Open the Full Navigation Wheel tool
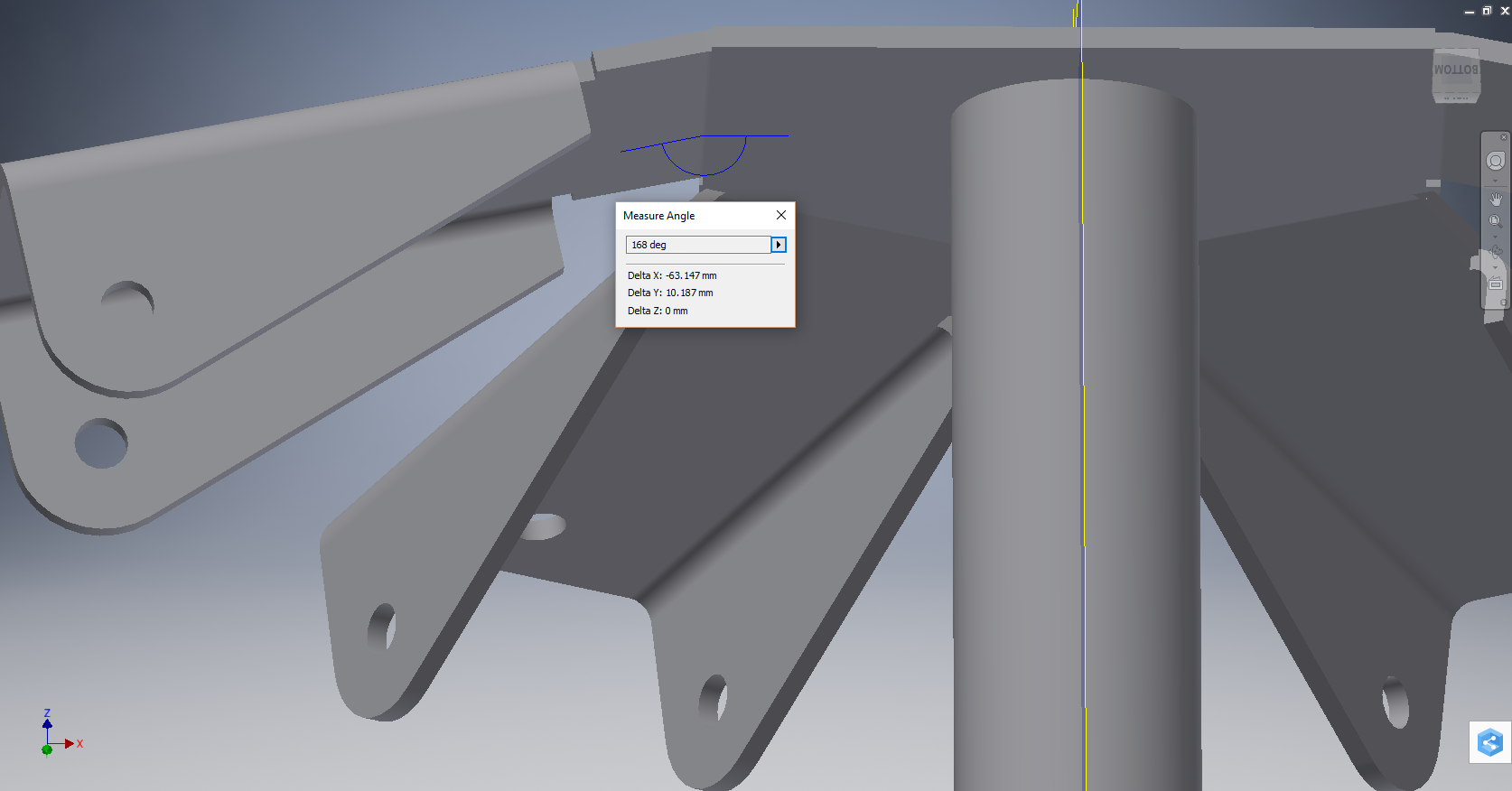 pyautogui.click(x=1496, y=161)
